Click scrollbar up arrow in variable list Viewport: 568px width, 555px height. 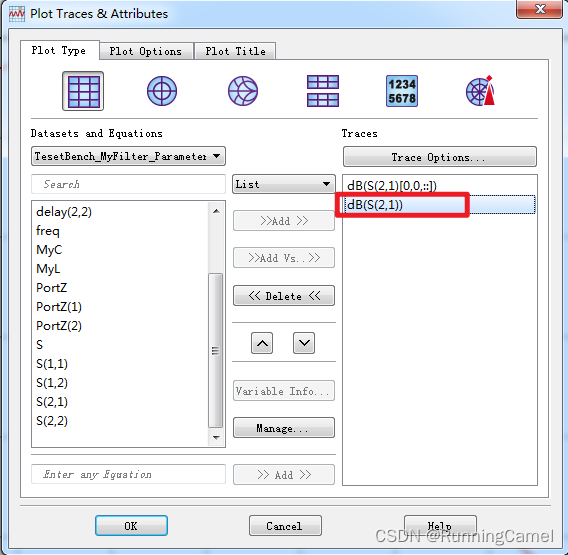click(216, 211)
